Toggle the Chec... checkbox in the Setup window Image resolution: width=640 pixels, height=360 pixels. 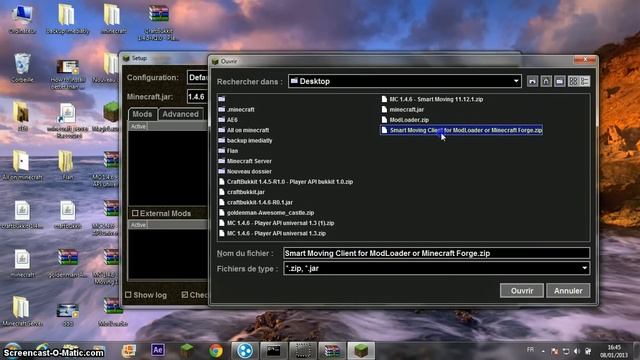(184, 294)
